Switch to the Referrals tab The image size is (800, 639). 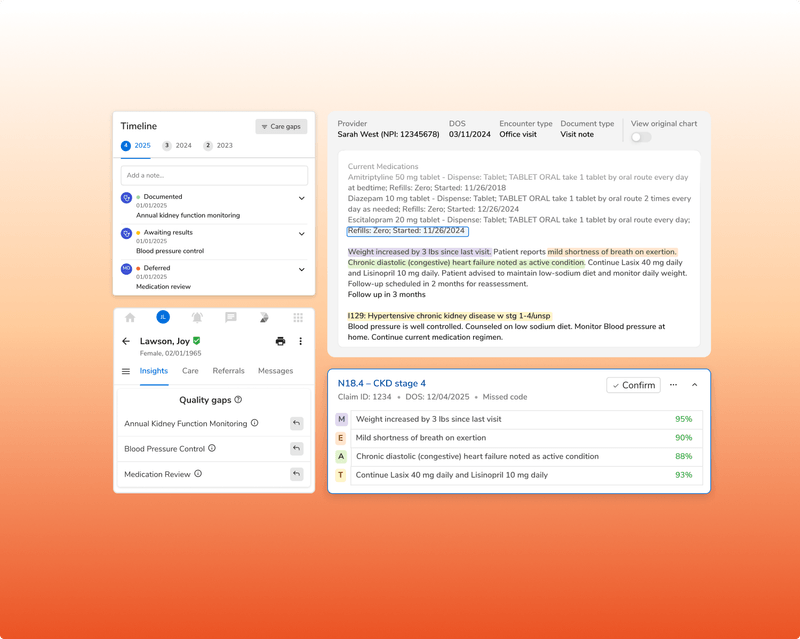coord(228,371)
